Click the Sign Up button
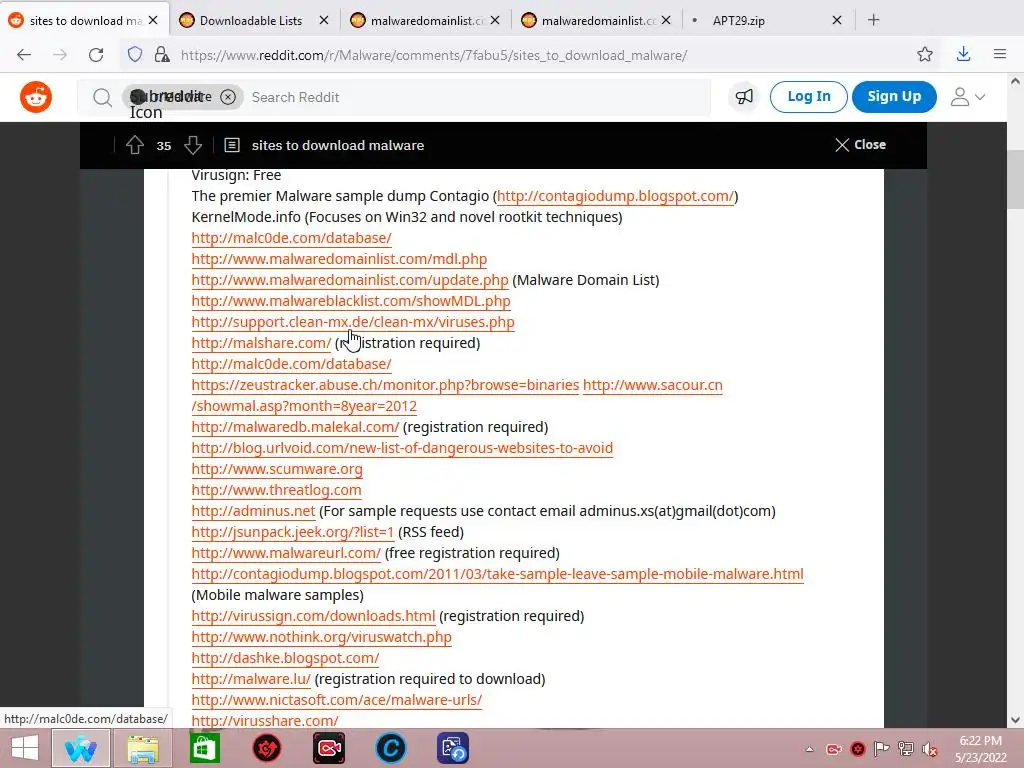The height and width of the screenshot is (768, 1024). [x=894, y=97]
